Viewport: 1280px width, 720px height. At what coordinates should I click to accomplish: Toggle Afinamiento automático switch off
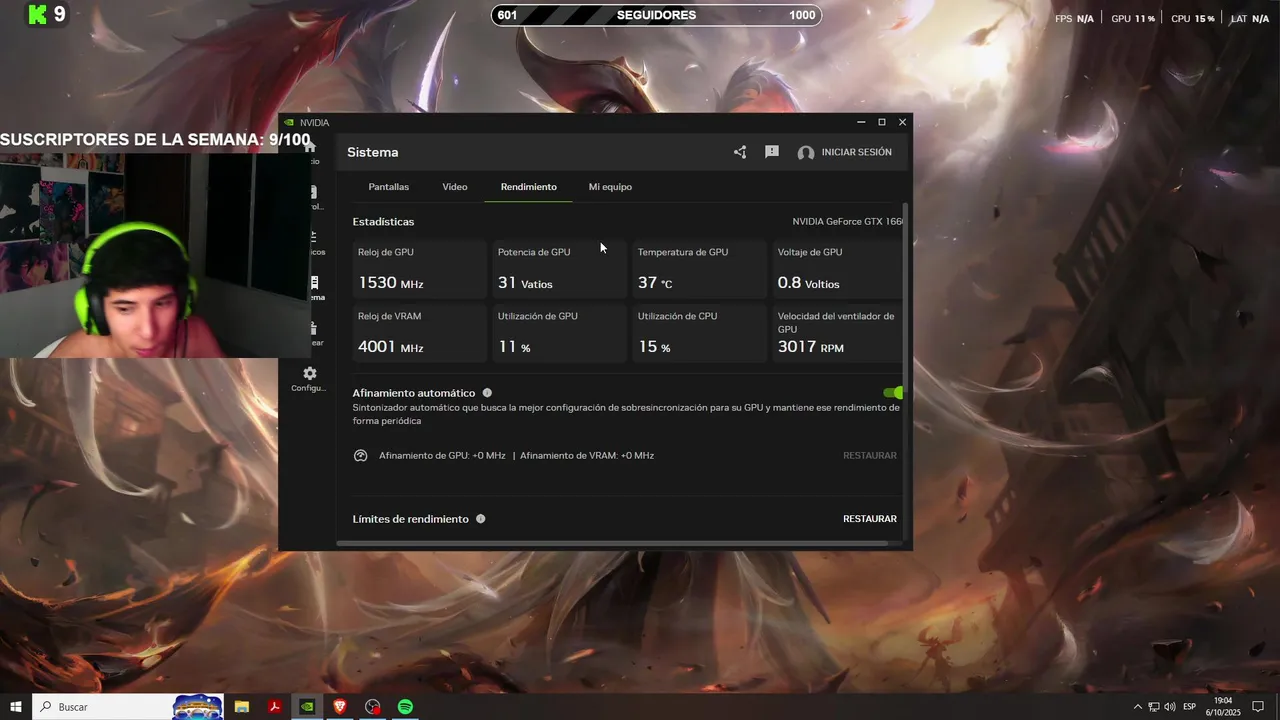(893, 393)
